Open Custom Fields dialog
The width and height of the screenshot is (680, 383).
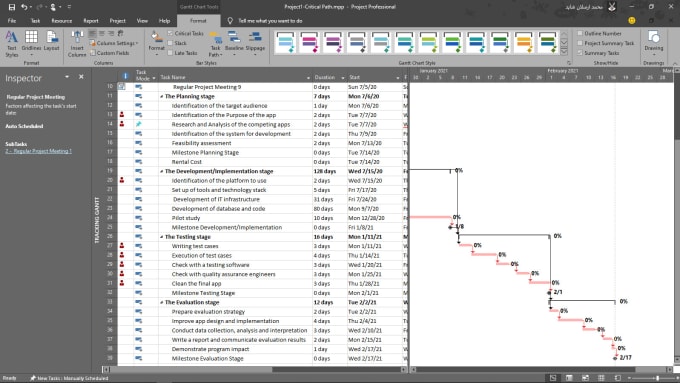(109, 53)
